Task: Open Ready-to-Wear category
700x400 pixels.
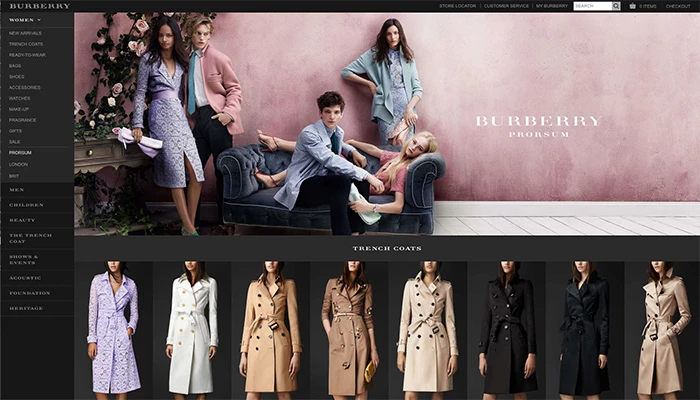Action: pos(27,55)
